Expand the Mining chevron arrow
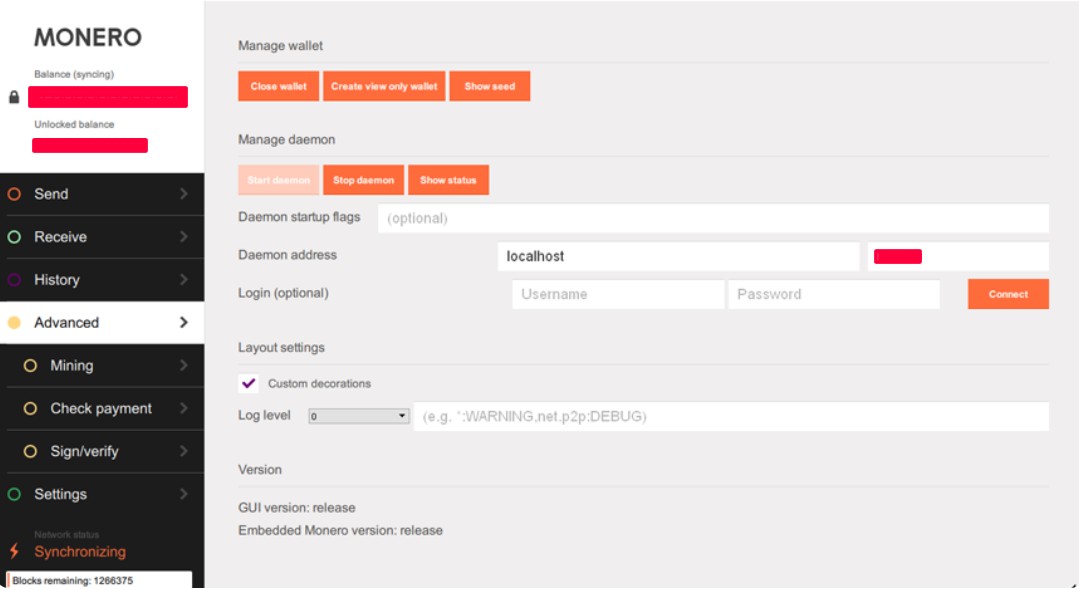Viewport: 1079px width, 590px height. point(184,366)
